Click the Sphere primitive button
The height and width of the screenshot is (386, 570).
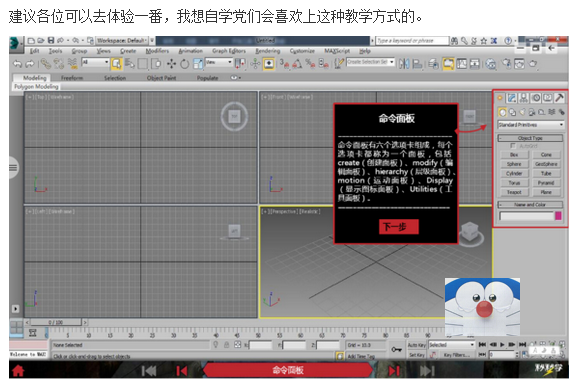[514, 164]
